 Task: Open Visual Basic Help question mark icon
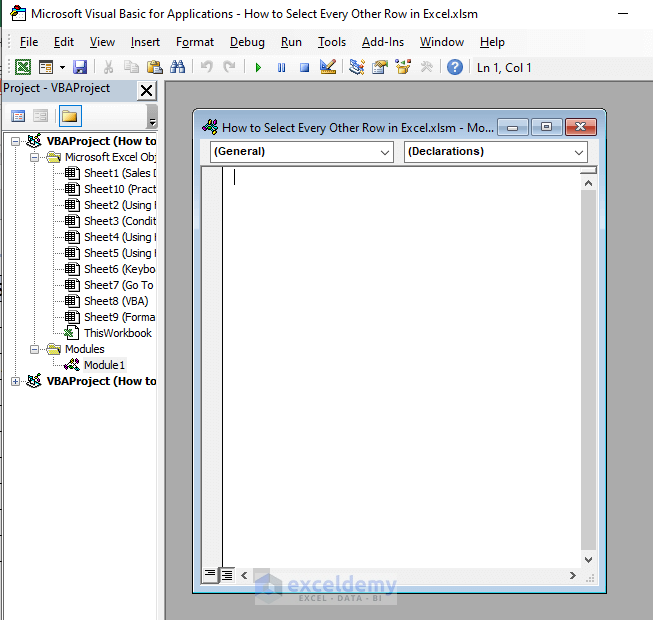point(455,67)
